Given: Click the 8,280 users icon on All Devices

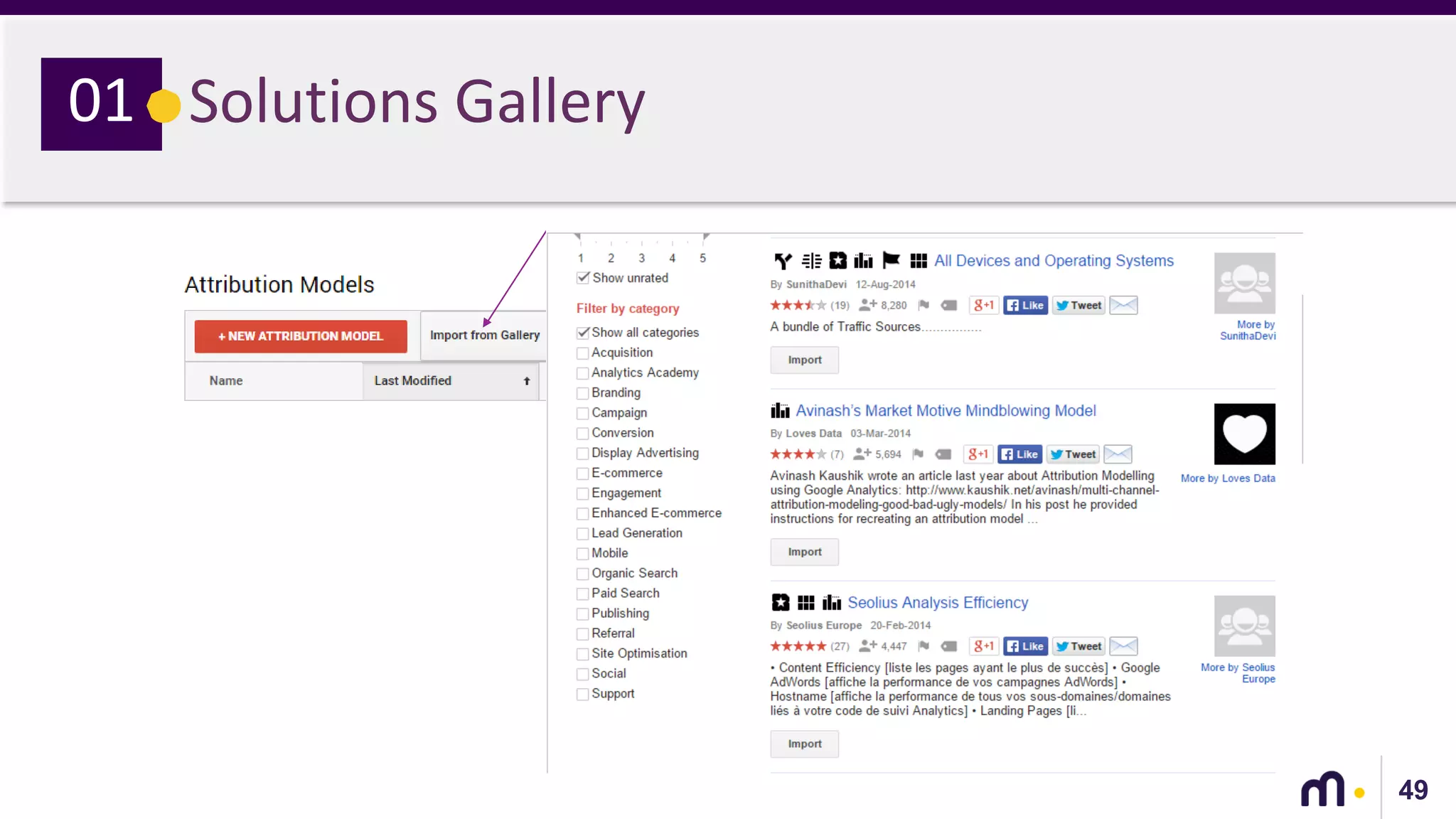Looking at the screenshot, I should (867, 306).
